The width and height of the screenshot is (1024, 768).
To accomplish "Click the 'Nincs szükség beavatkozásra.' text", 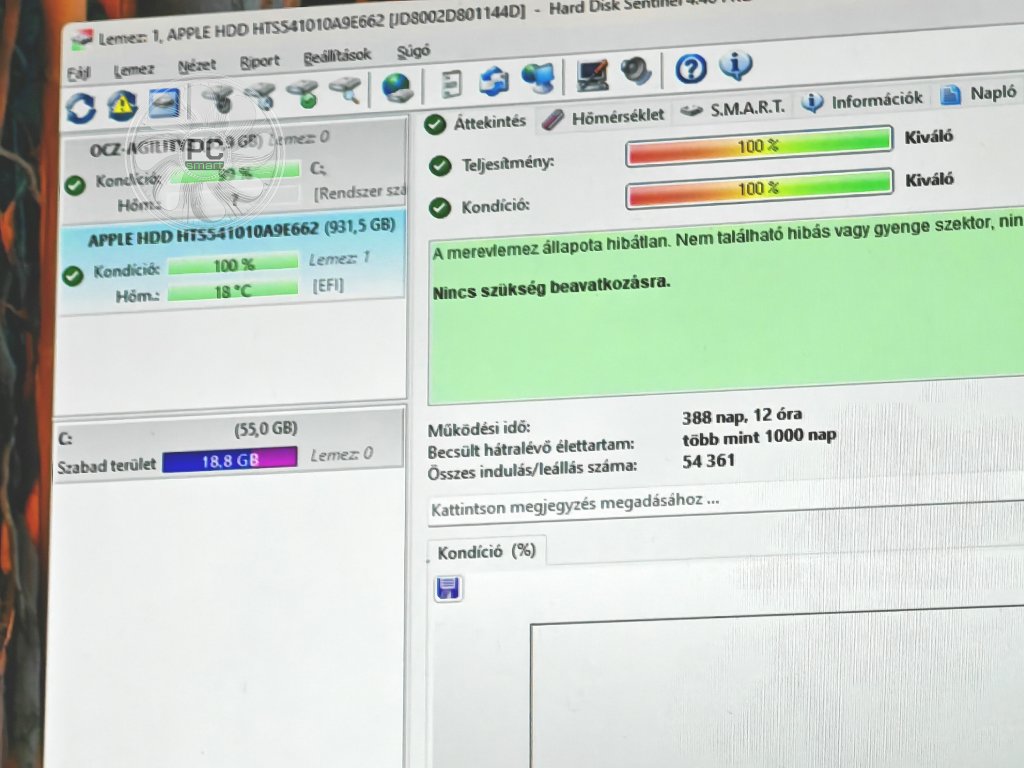I will pos(551,287).
